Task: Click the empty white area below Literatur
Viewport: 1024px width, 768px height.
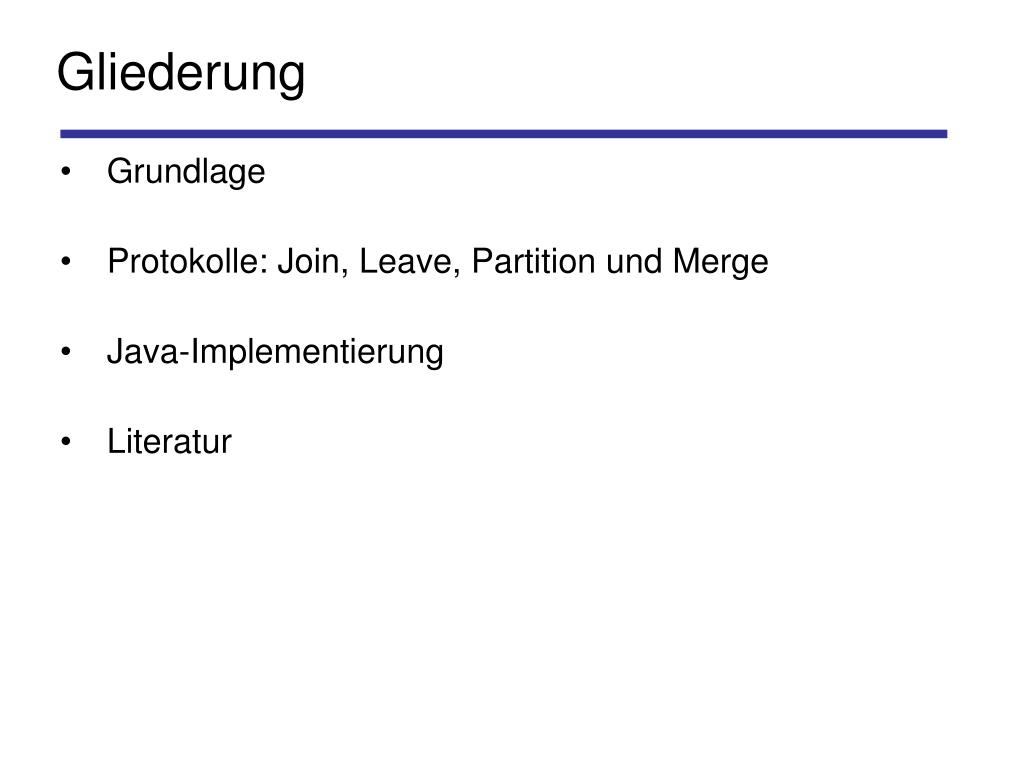Action: click(512, 601)
